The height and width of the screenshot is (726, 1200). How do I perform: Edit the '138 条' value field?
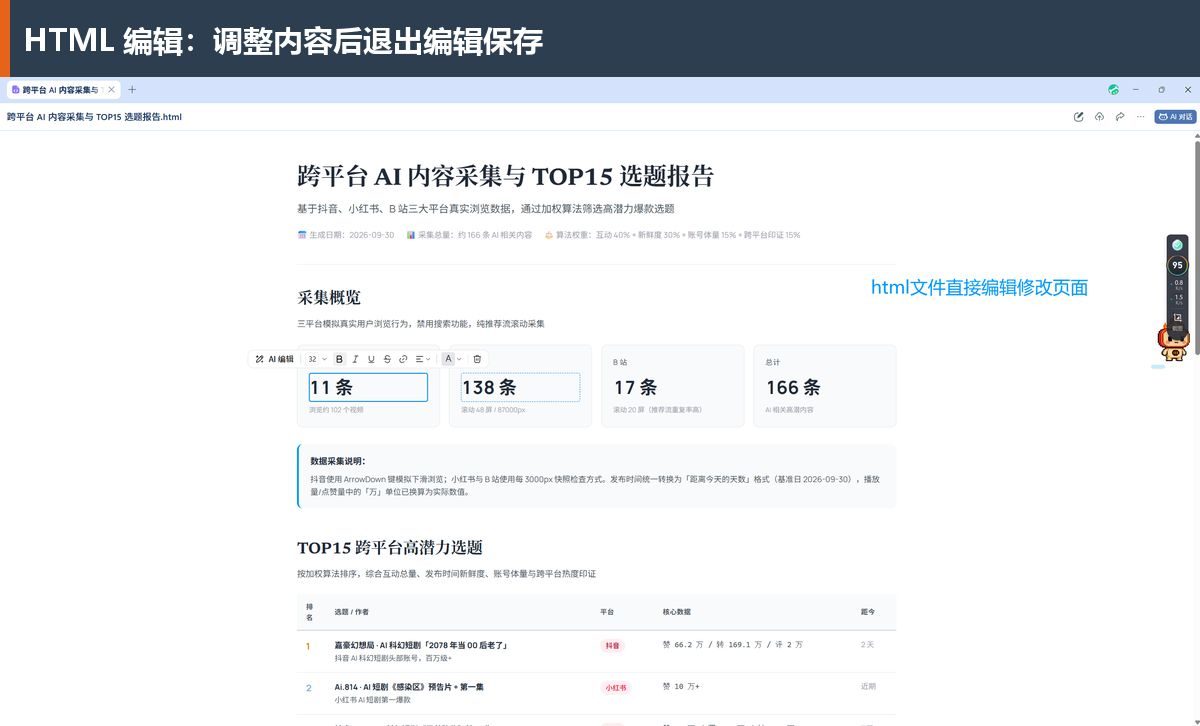tap(520, 387)
